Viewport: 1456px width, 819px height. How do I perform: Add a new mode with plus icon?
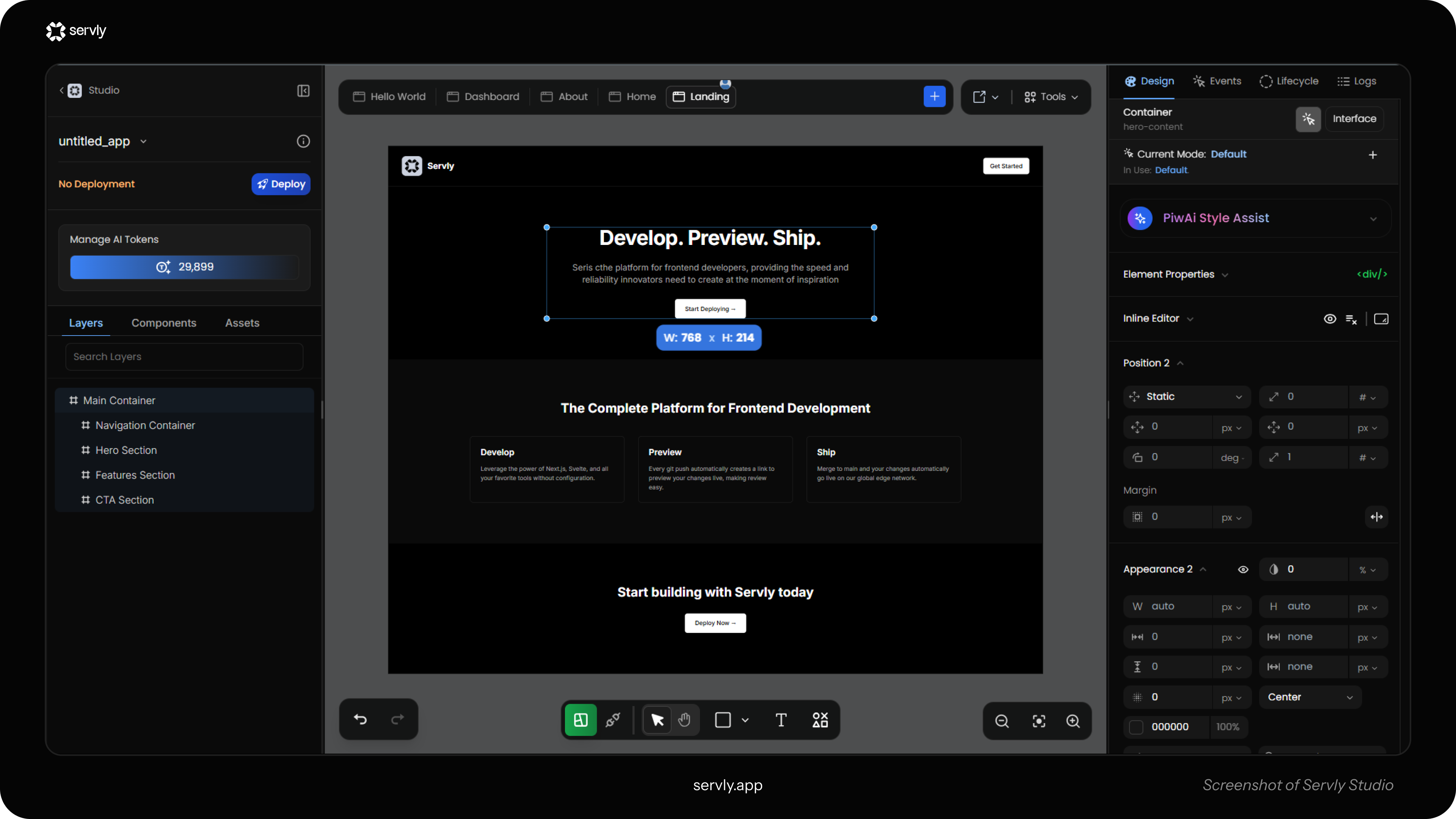click(1372, 155)
